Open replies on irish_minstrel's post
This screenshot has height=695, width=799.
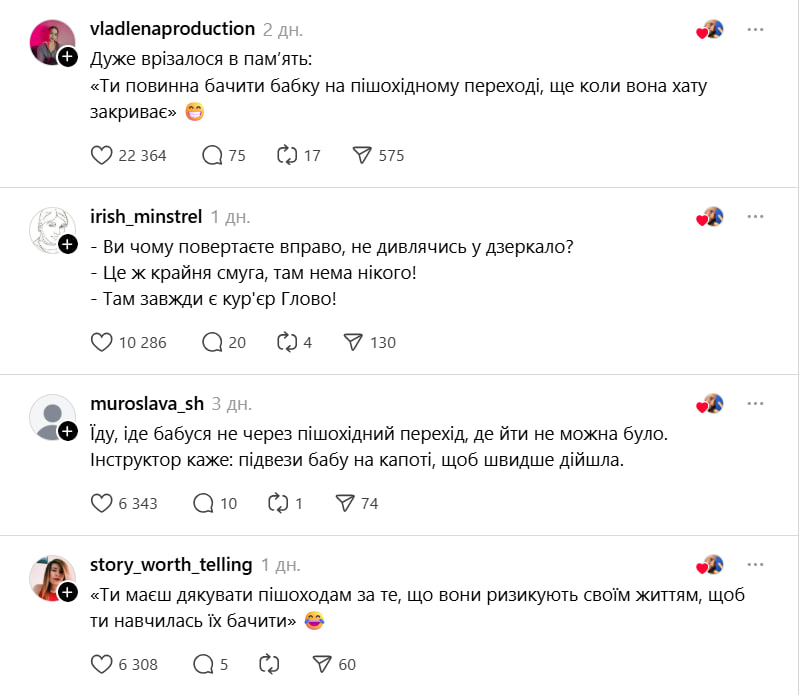click(212, 342)
